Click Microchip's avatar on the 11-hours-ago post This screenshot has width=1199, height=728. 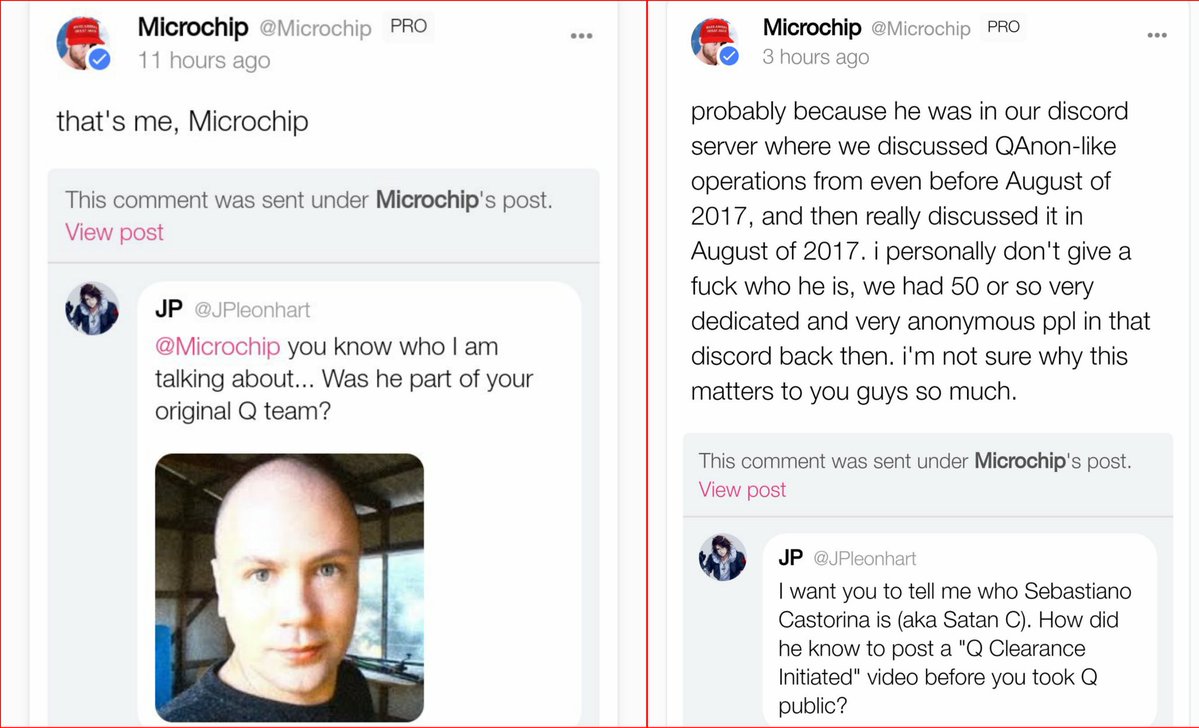tap(81, 43)
